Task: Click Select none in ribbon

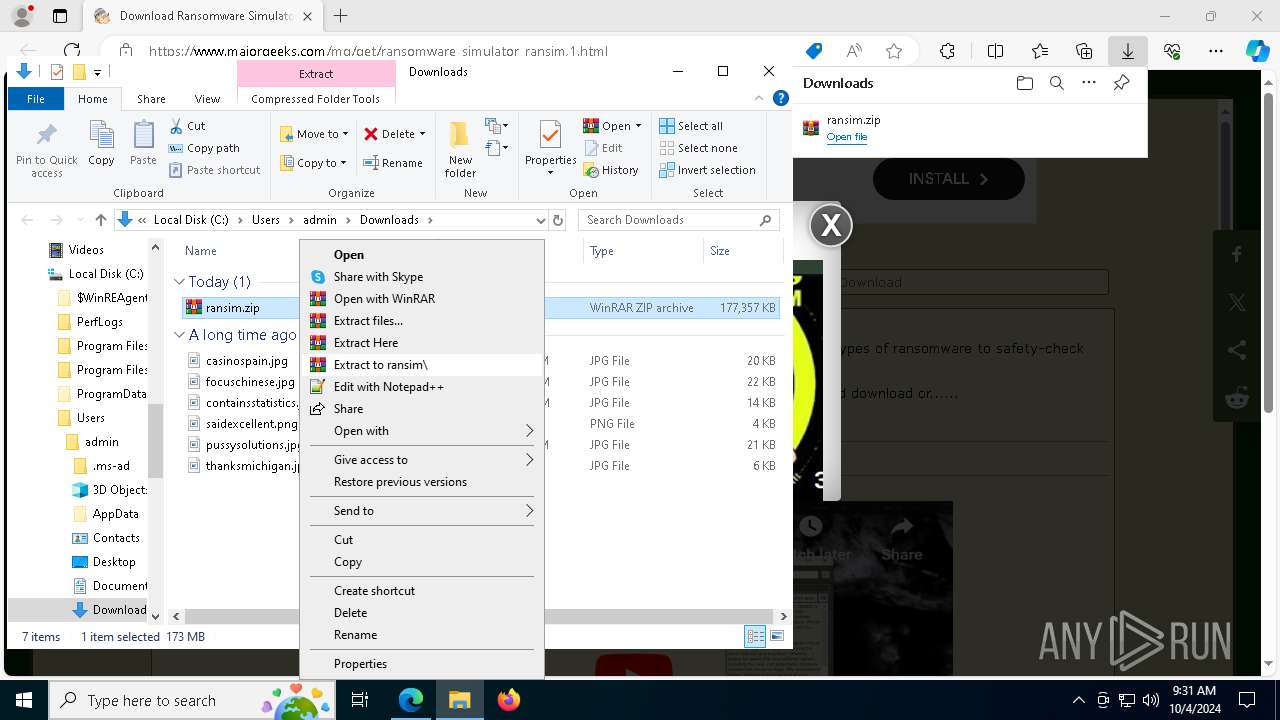Action: (x=698, y=148)
